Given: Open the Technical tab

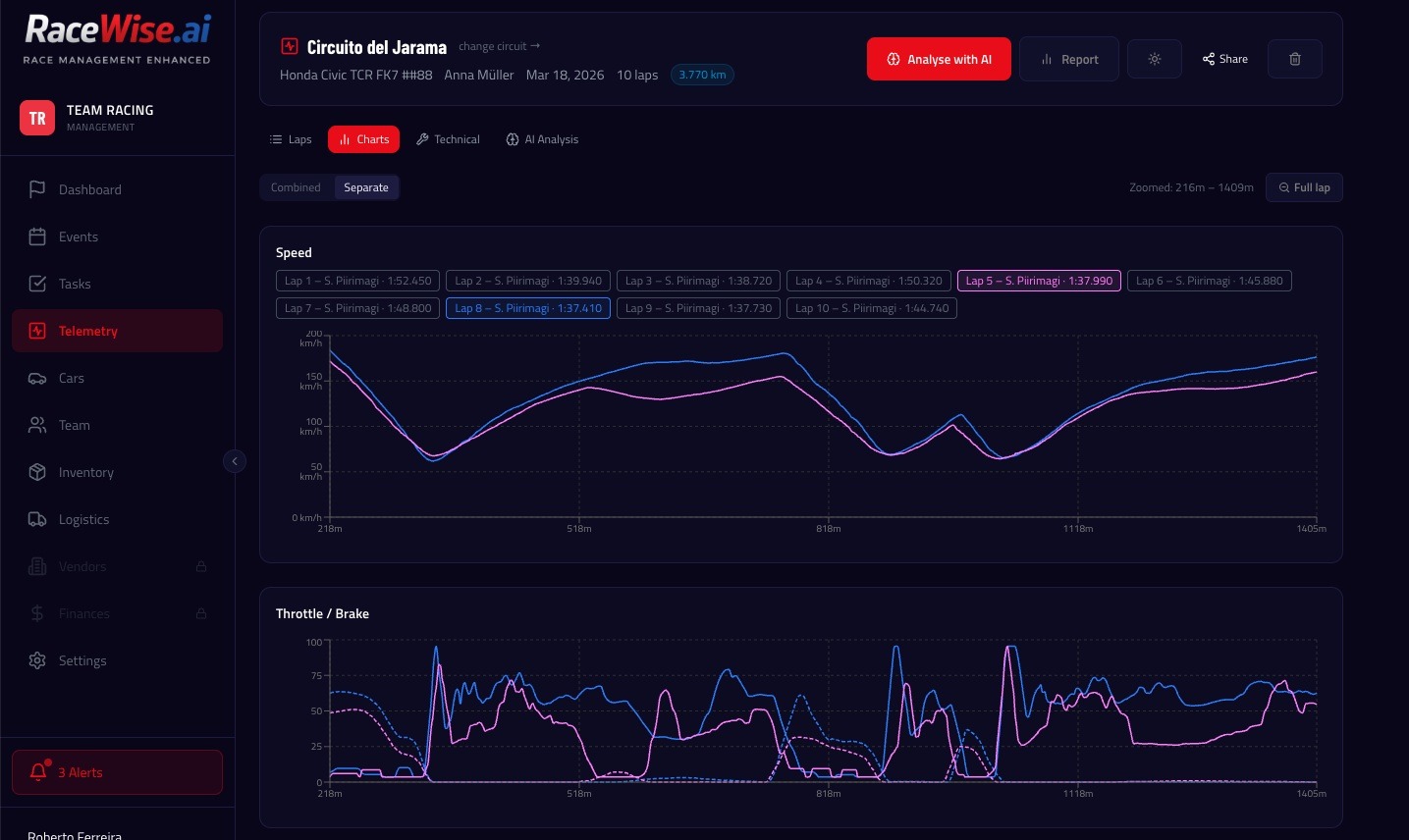Looking at the screenshot, I should click(x=448, y=139).
